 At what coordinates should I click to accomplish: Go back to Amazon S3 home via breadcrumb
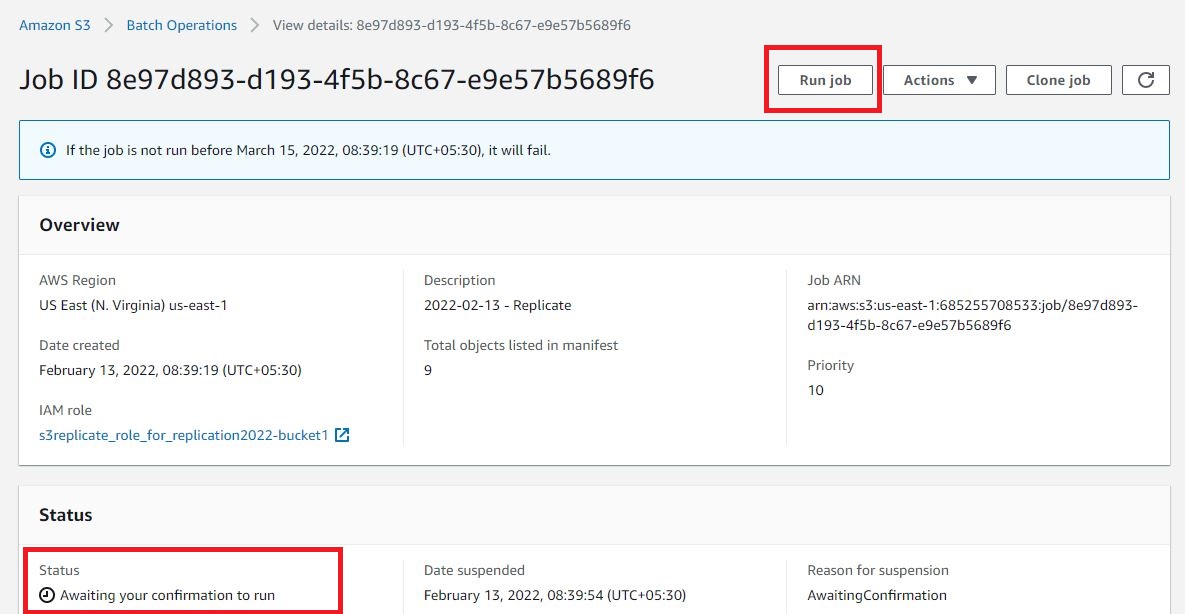[x=54, y=25]
